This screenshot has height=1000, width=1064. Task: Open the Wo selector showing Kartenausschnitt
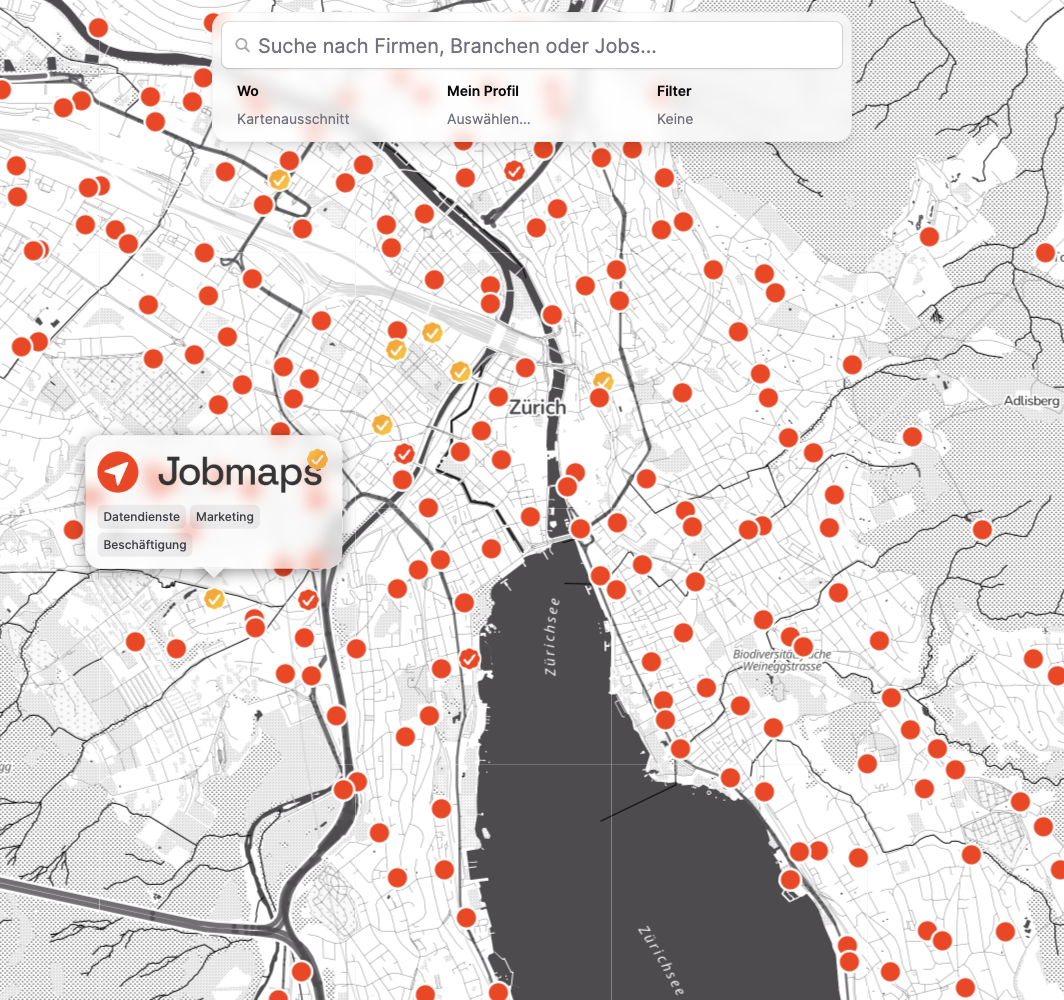pos(293,105)
